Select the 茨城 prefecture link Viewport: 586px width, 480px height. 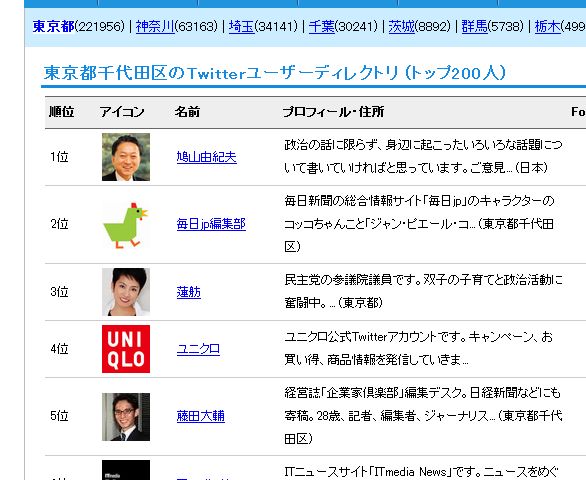[402, 26]
